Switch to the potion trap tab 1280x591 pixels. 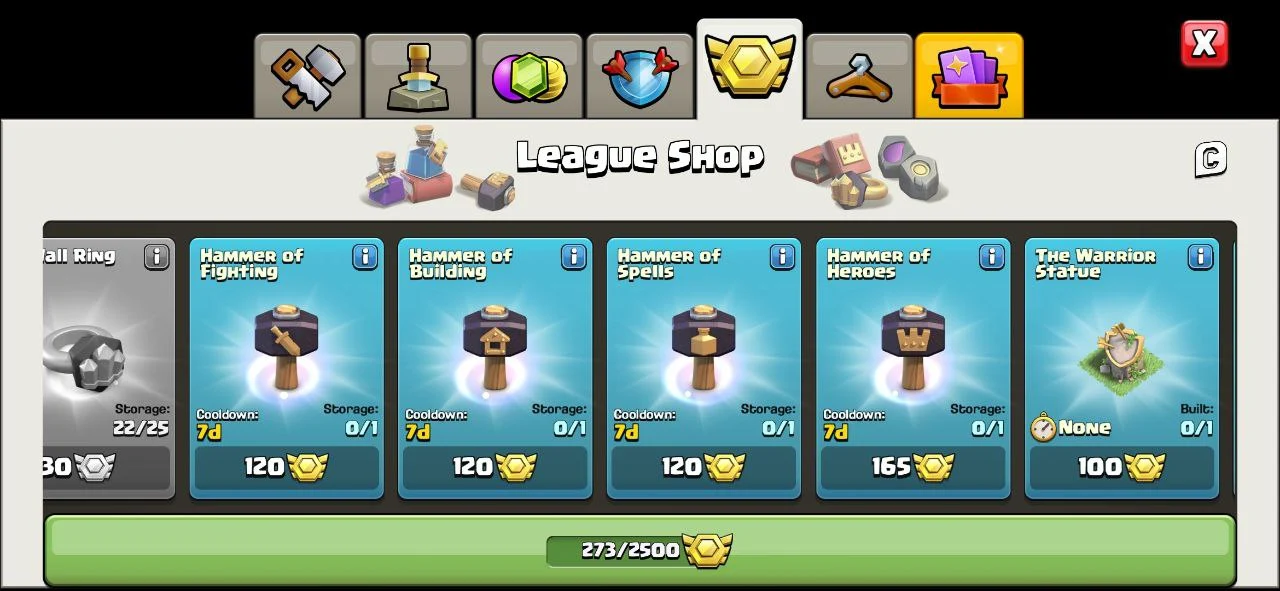tap(418, 76)
